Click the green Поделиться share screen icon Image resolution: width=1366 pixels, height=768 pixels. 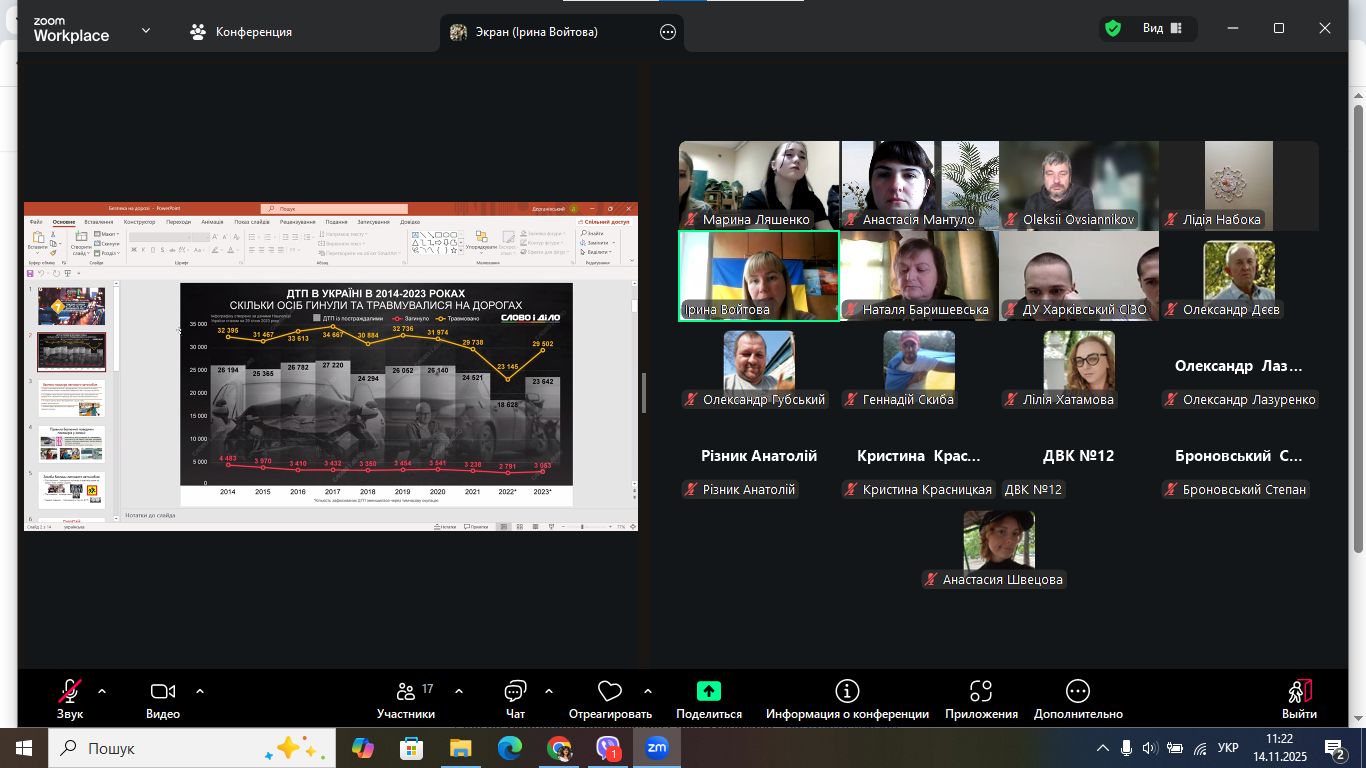(x=708, y=691)
